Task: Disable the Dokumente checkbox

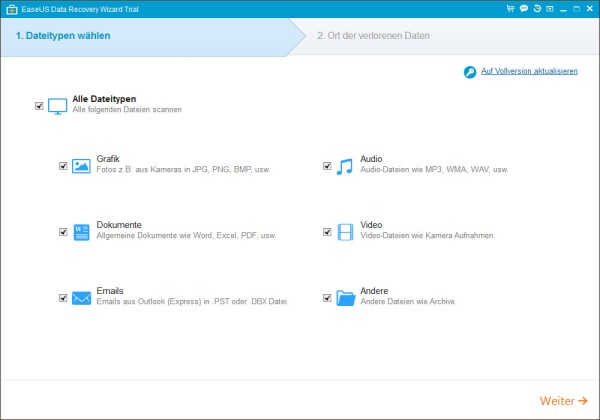Action: coord(63,232)
